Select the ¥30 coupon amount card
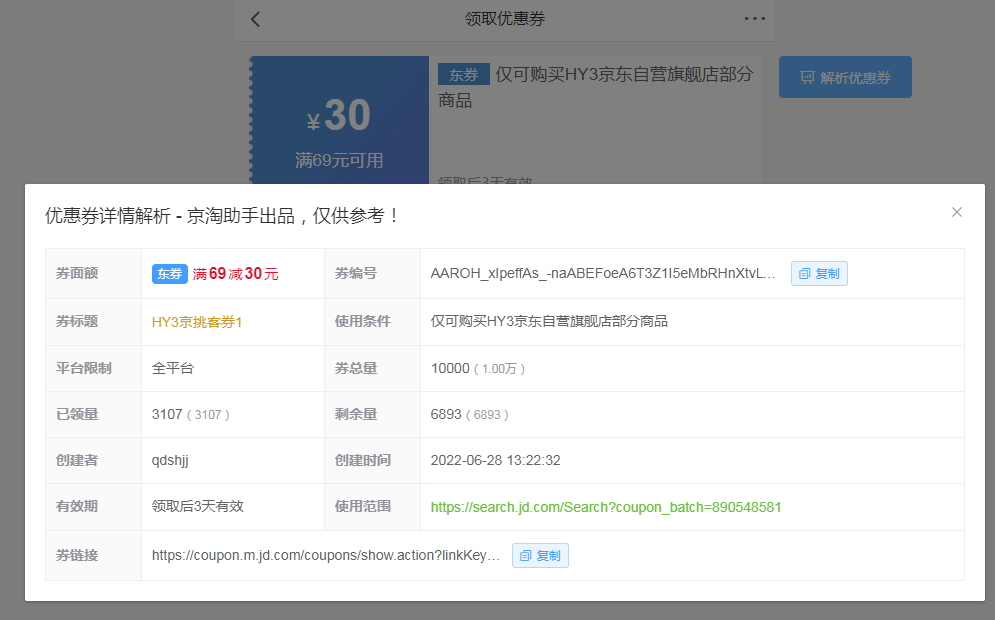Viewport: 995px width, 620px height. [x=339, y=120]
